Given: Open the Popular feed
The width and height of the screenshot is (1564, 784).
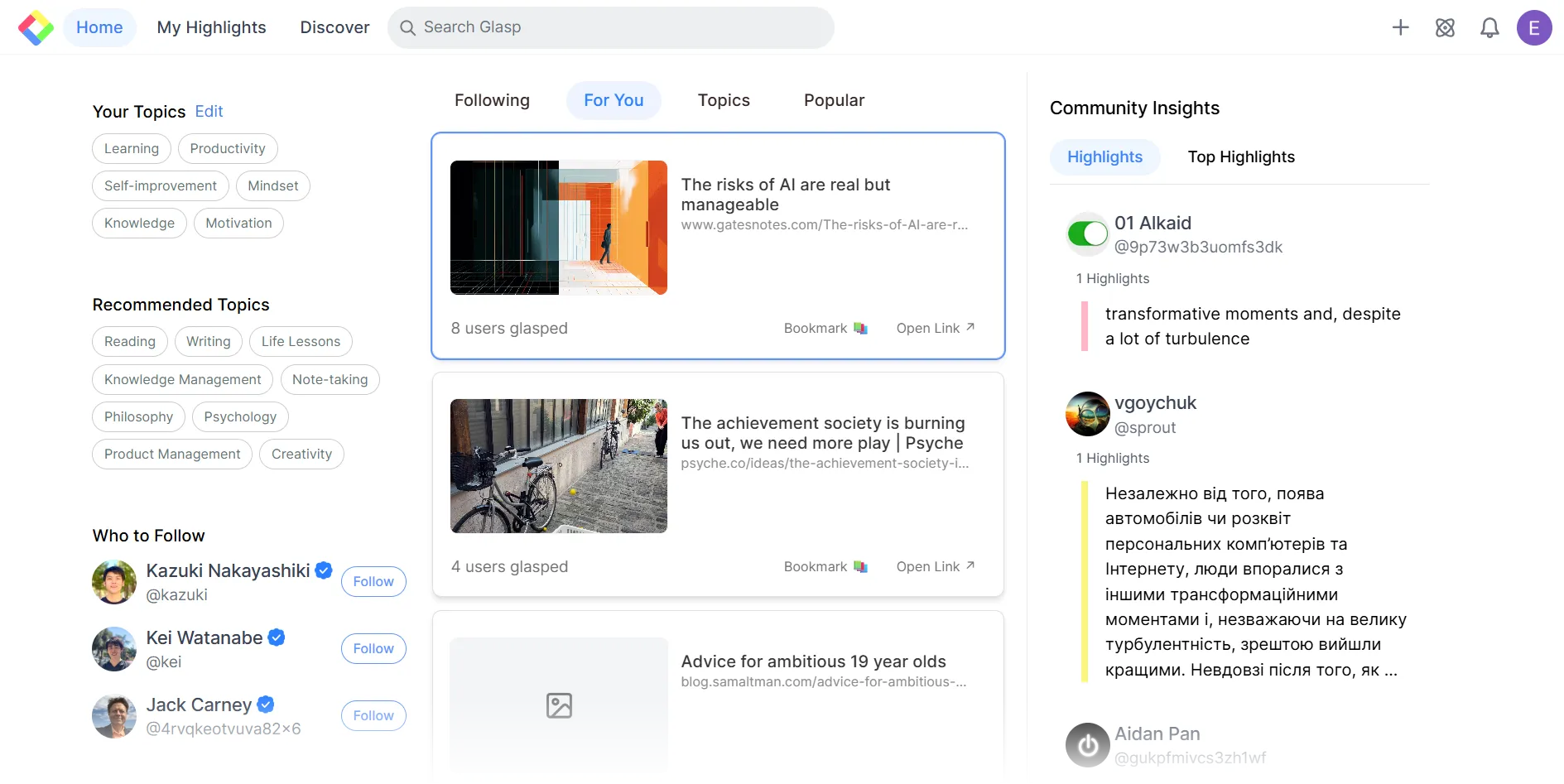Looking at the screenshot, I should pyautogui.click(x=834, y=100).
